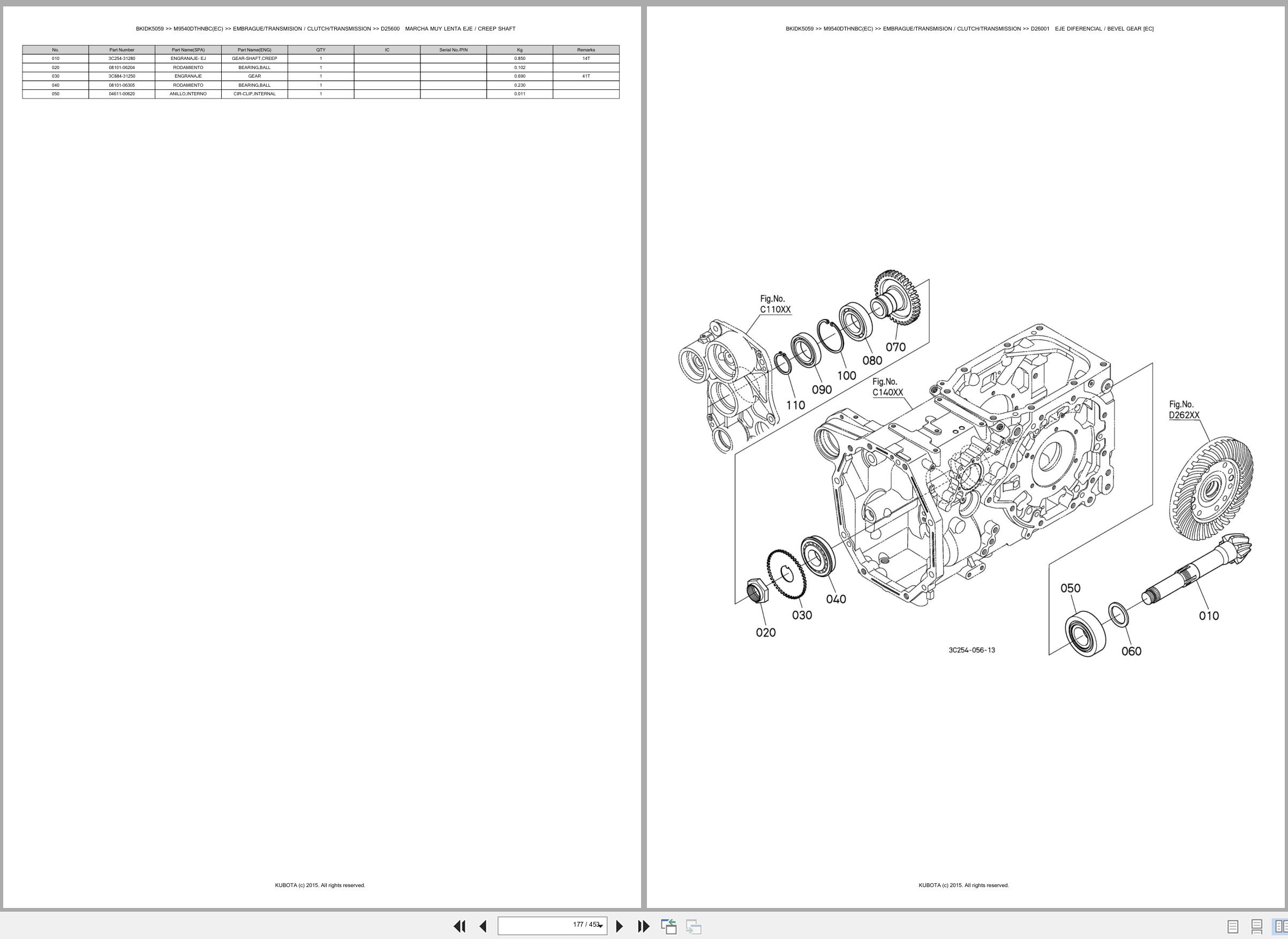Click the QTY column header

click(x=321, y=50)
